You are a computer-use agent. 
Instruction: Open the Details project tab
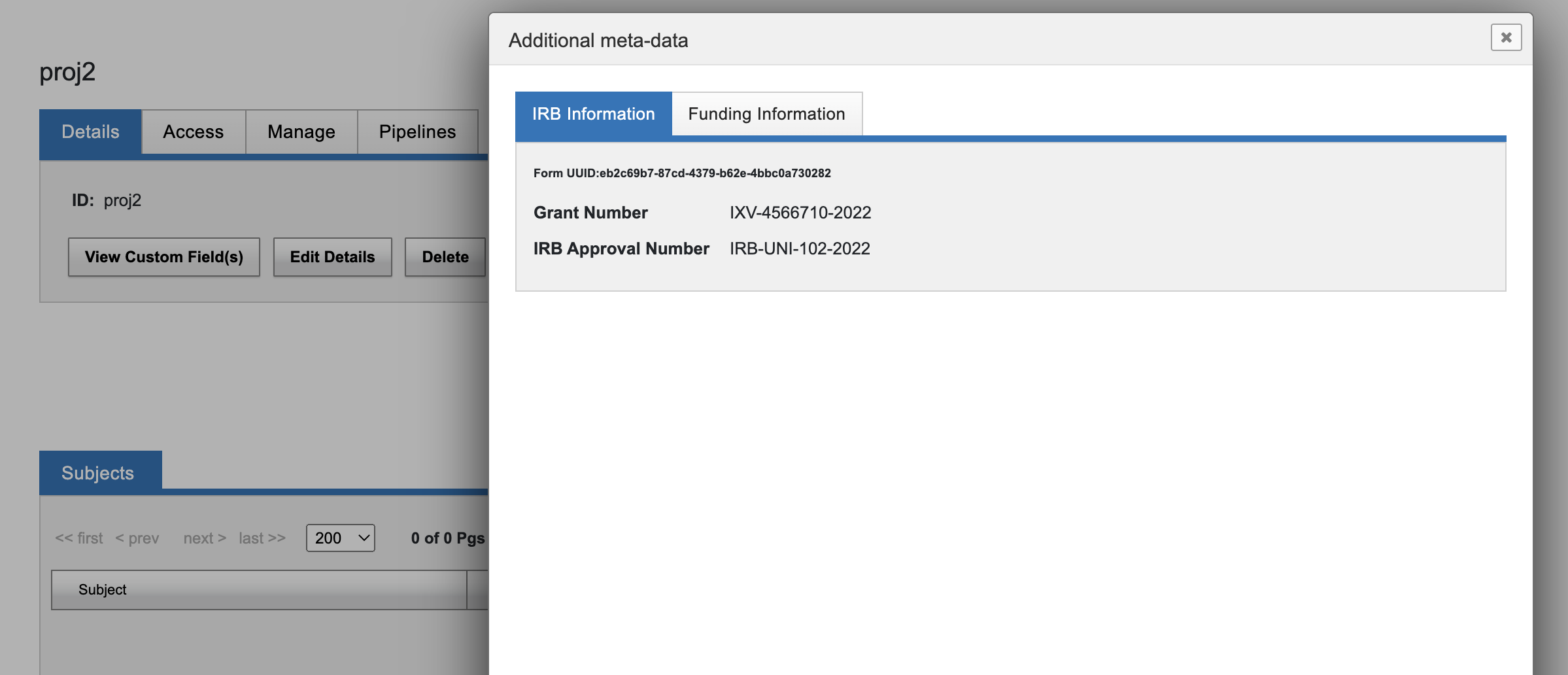(x=90, y=132)
